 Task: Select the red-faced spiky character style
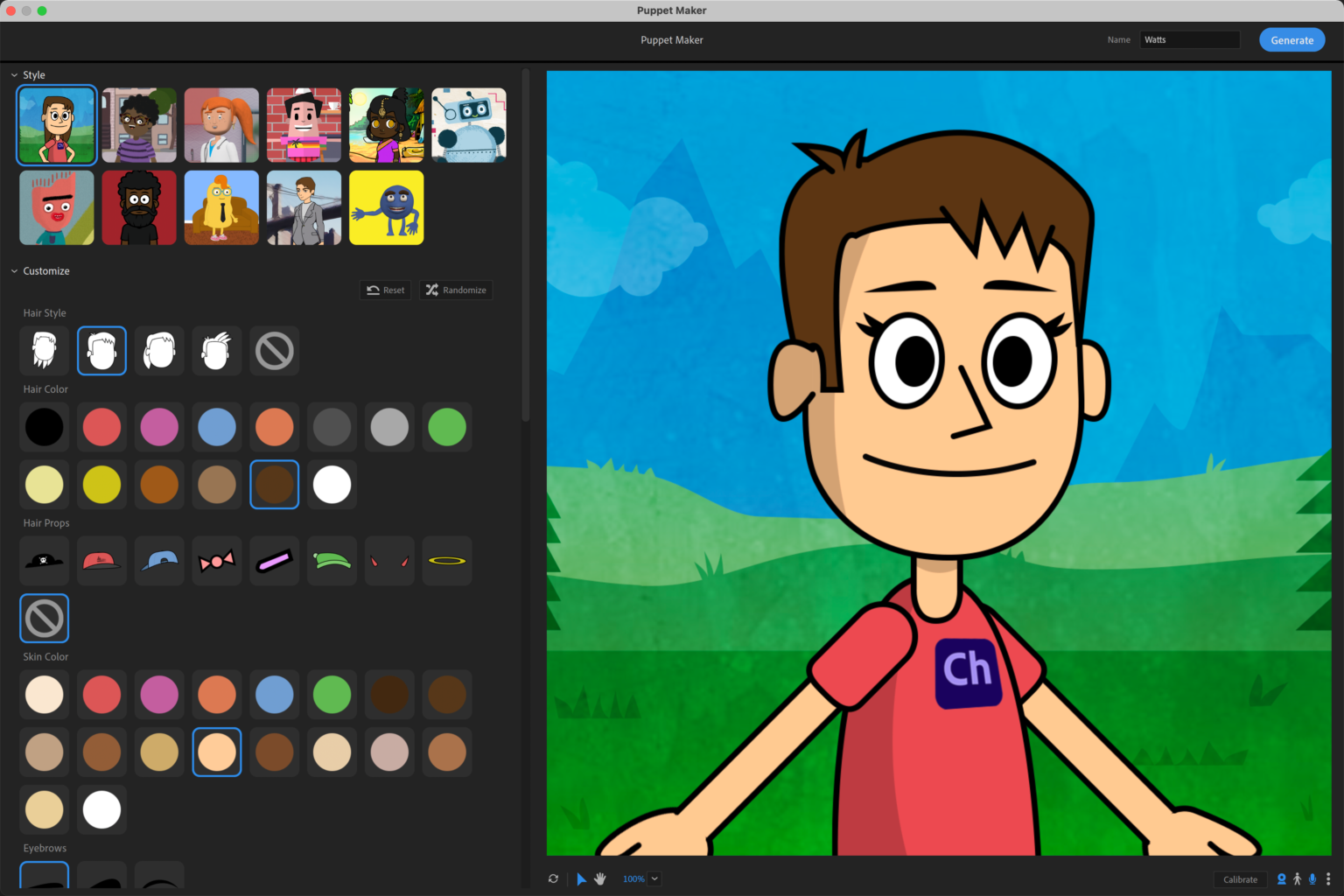pos(57,207)
